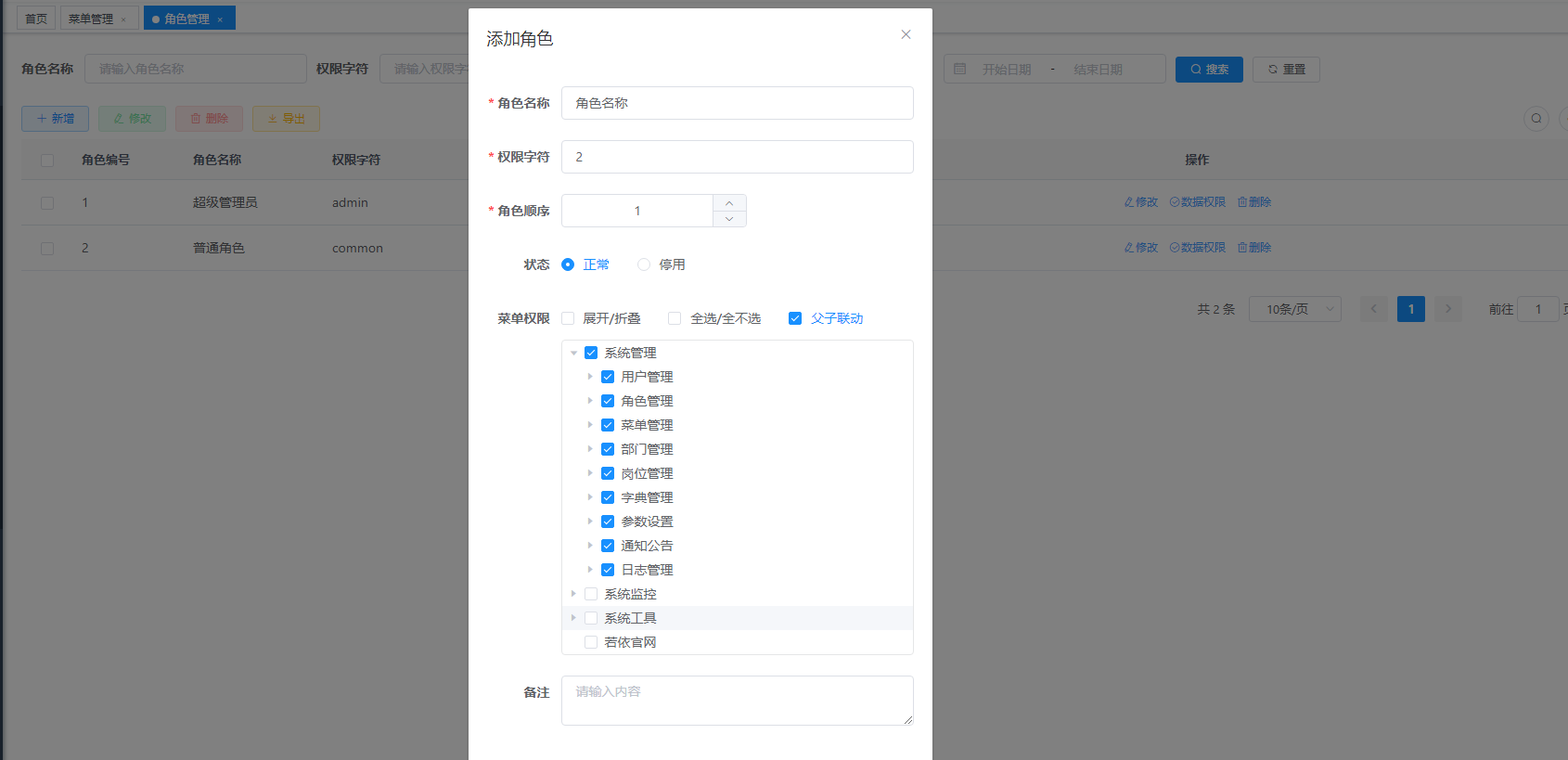Screen dimensions: 1568x760
Task: Expand the 部门管理 tree node
Action: [x=590, y=449]
